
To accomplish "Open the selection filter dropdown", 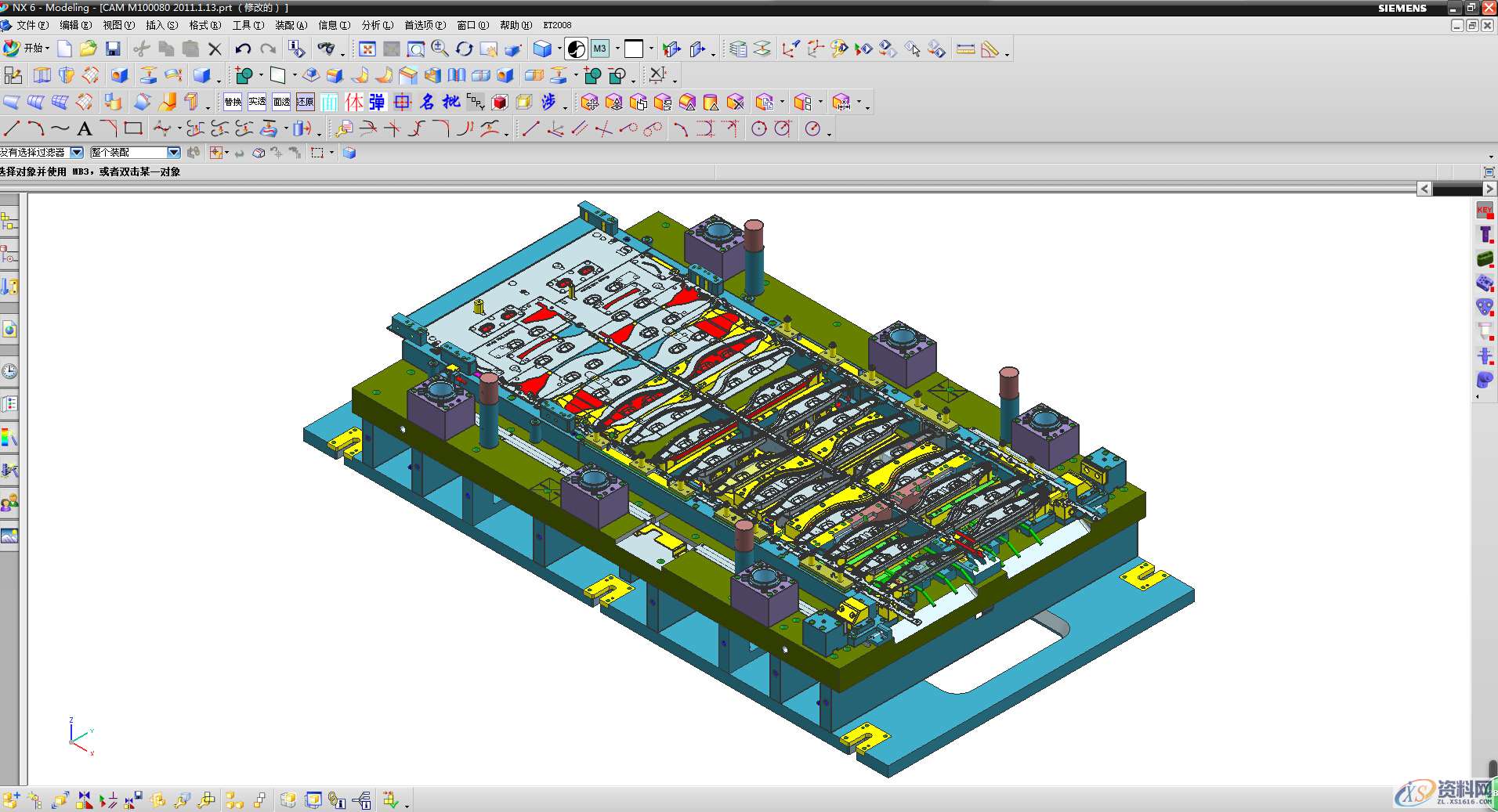I will 77,153.
